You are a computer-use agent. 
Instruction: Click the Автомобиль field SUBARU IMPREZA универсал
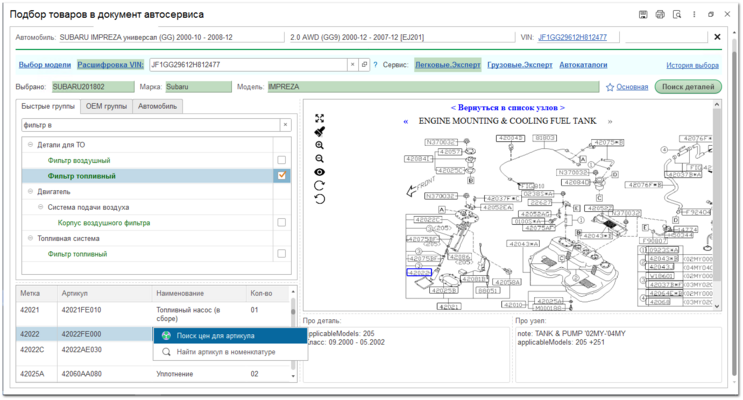click(x=171, y=37)
